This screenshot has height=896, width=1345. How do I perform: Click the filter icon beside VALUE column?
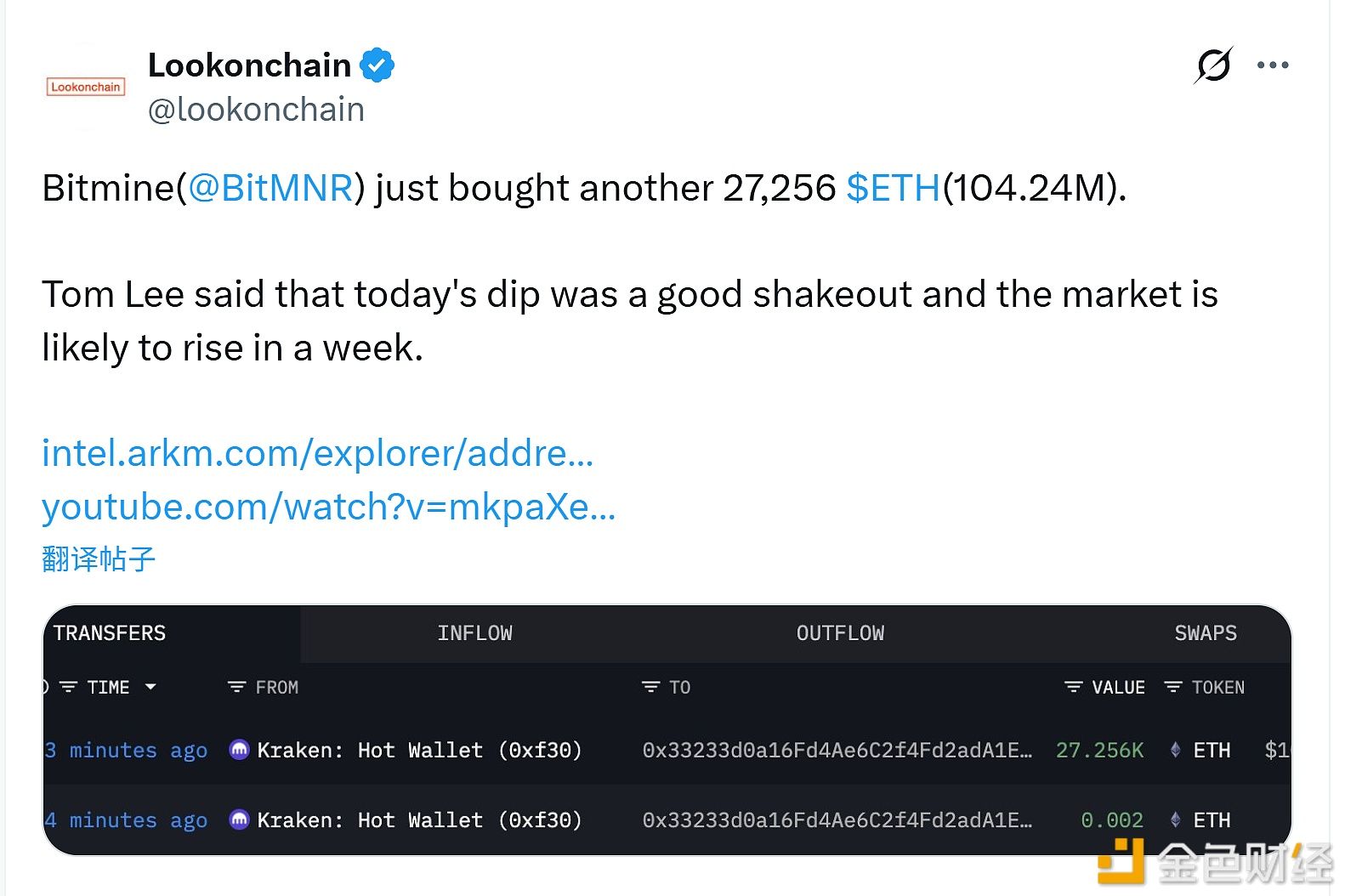(x=1073, y=687)
